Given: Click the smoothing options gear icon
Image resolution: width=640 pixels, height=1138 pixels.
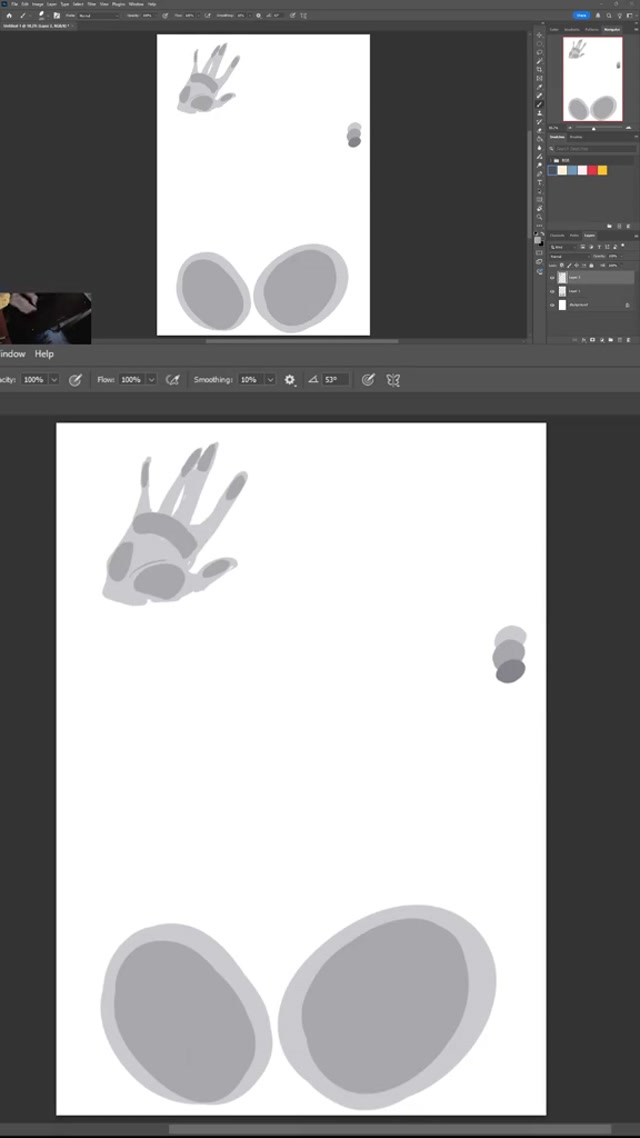Looking at the screenshot, I should pos(290,380).
